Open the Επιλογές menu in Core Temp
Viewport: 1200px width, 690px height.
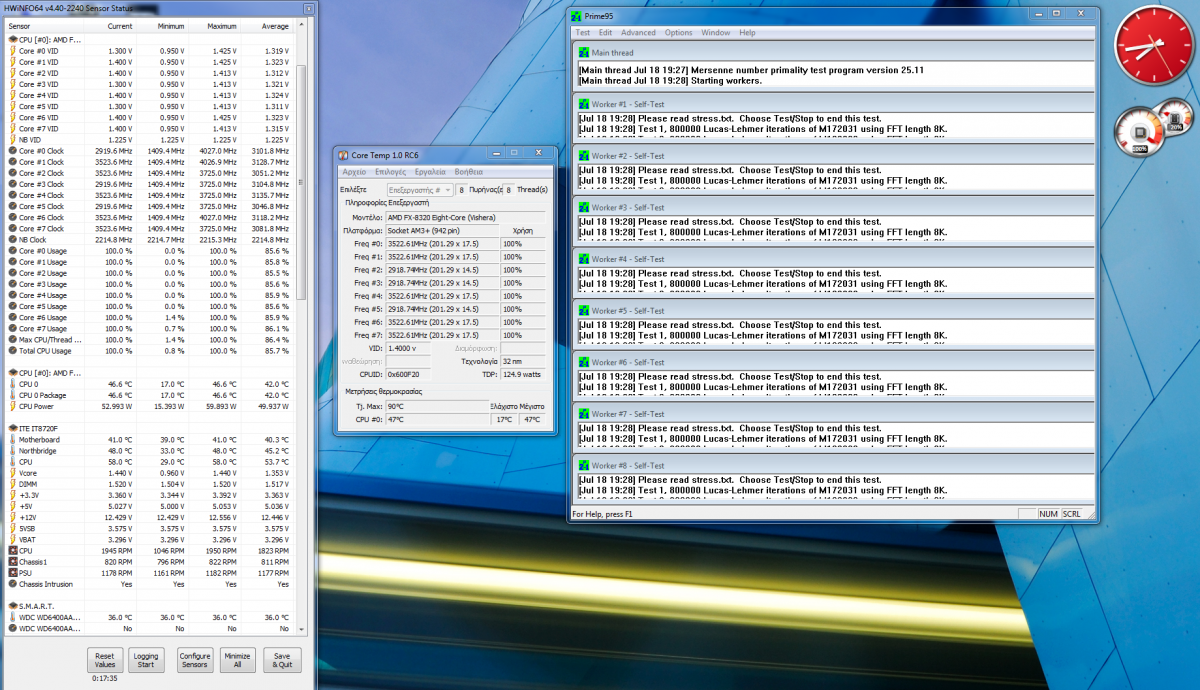point(390,172)
